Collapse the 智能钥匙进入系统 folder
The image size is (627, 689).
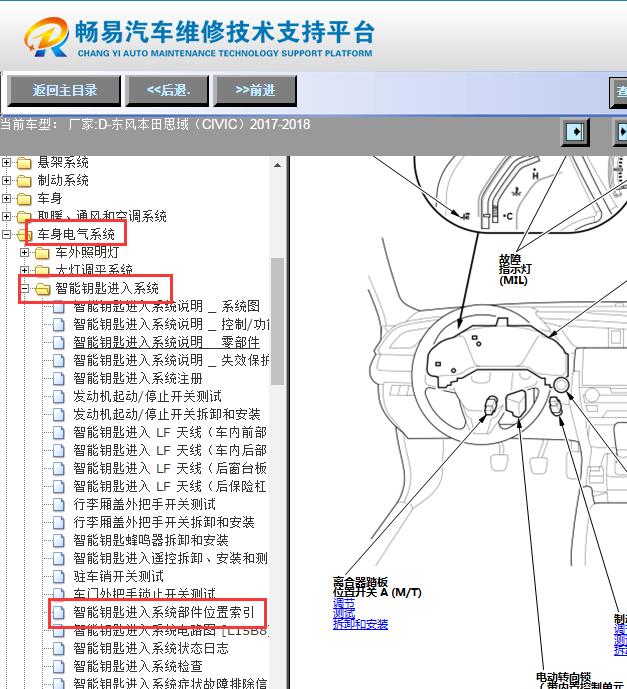coord(25,289)
